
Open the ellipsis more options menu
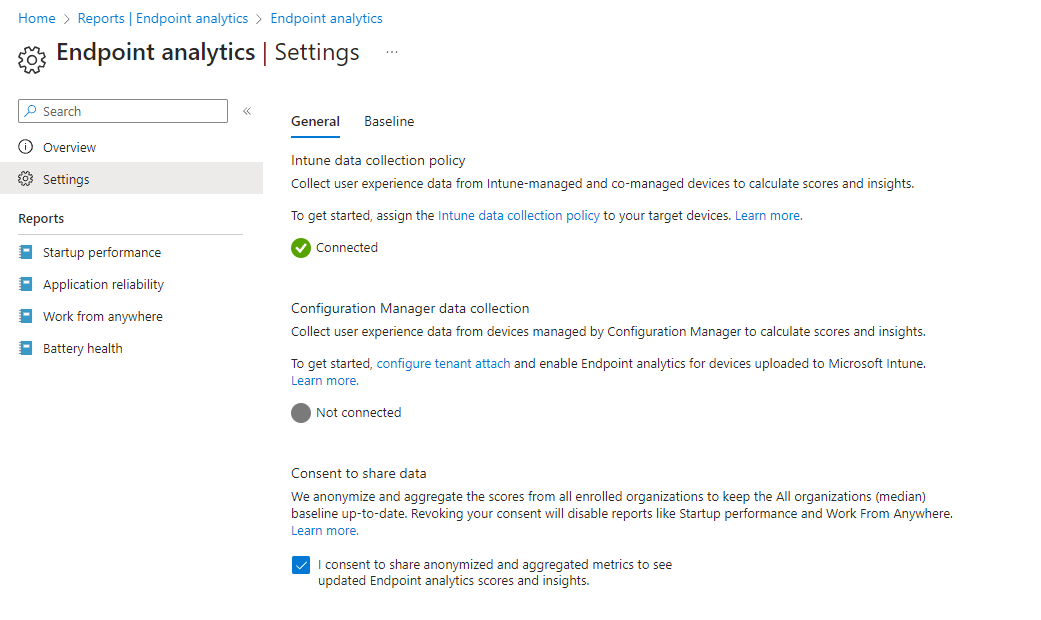(x=392, y=52)
